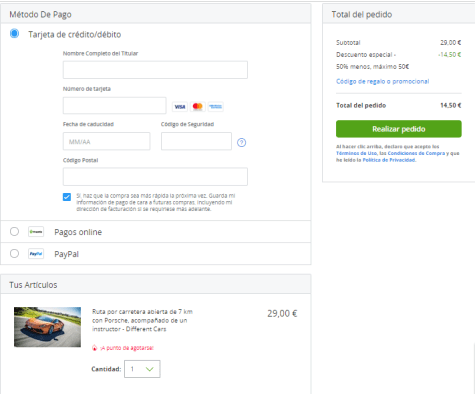Click the Pagos online payment logo
The image size is (475, 394).
point(36,232)
